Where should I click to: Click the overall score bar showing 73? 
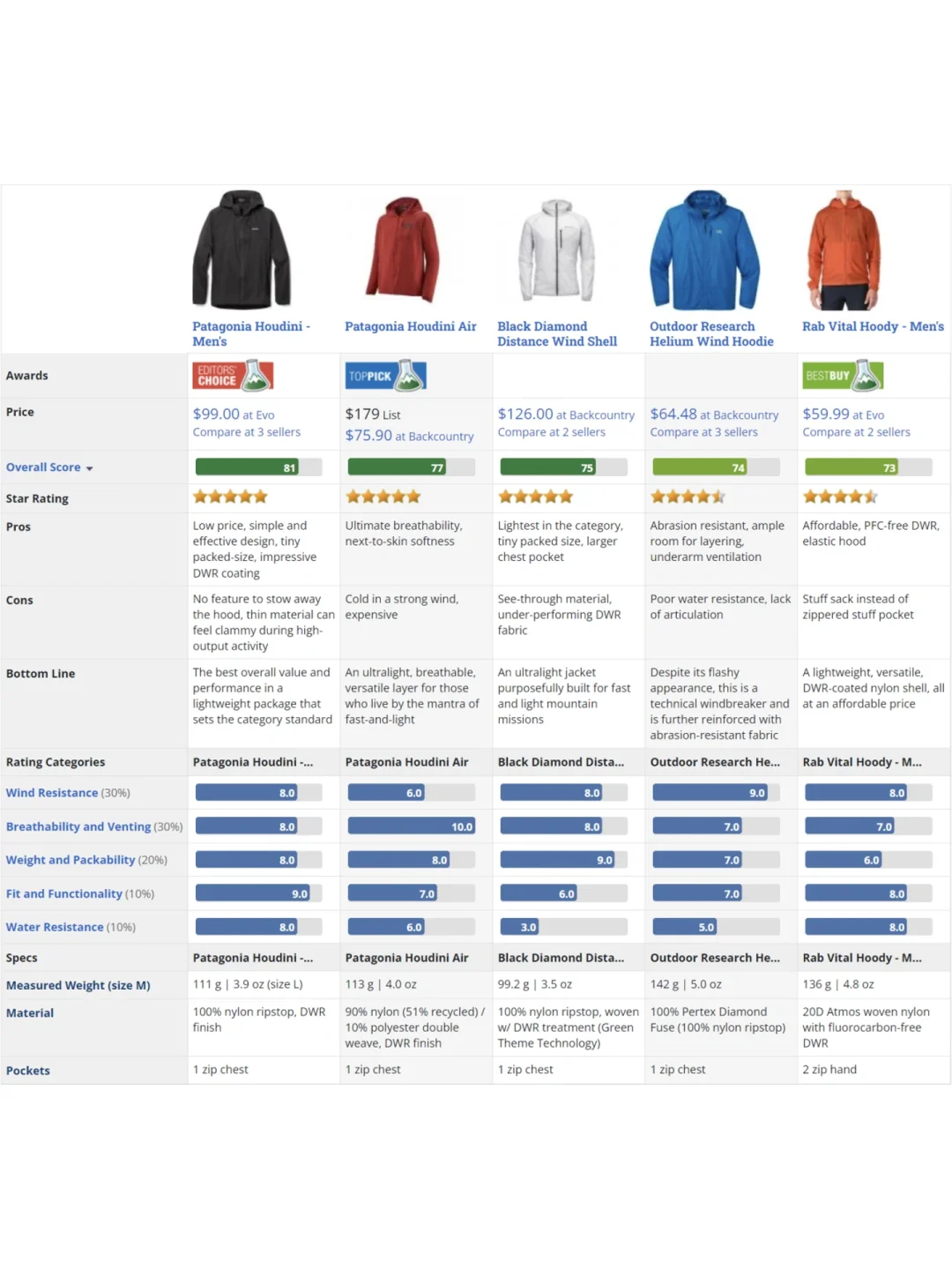pyautogui.click(x=868, y=467)
